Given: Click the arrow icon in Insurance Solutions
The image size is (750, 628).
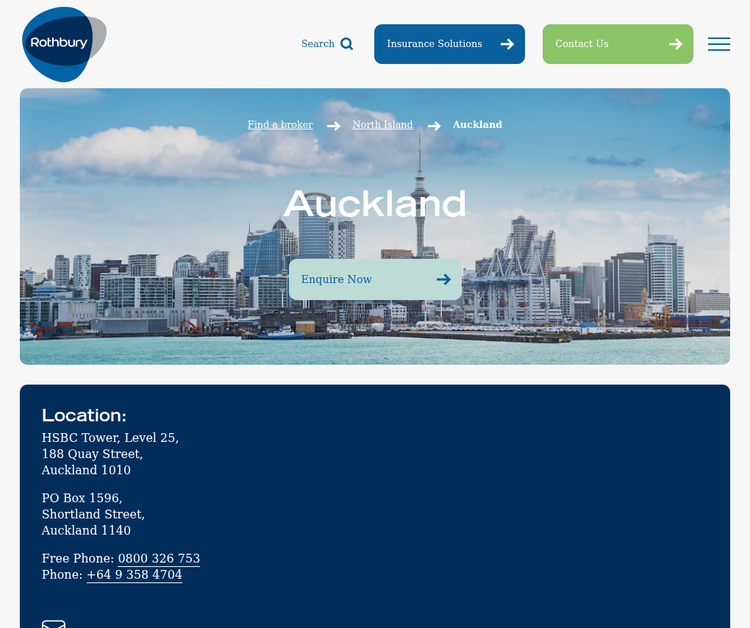Looking at the screenshot, I should pos(507,44).
